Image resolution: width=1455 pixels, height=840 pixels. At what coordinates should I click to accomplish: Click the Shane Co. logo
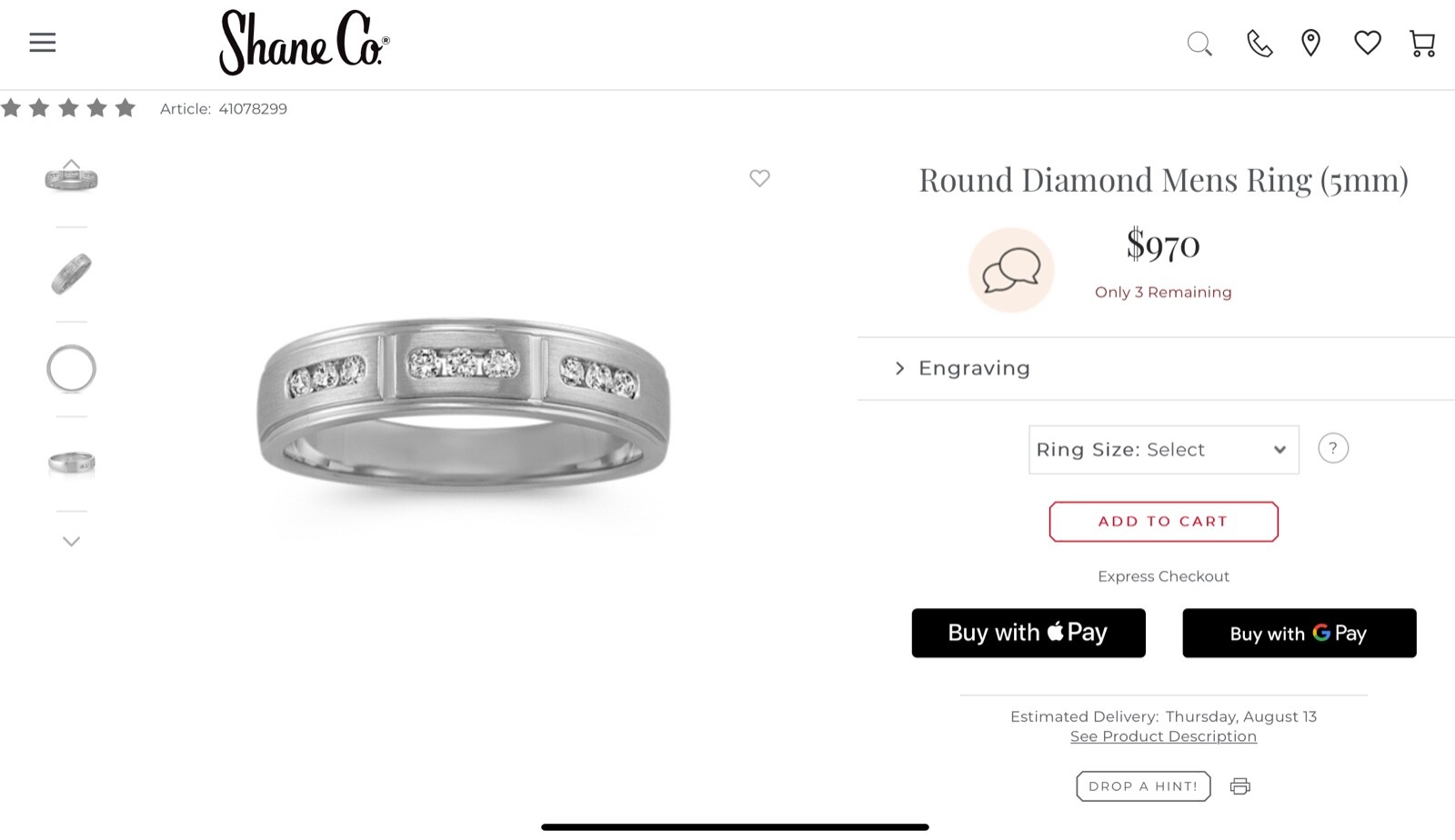tap(304, 44)
